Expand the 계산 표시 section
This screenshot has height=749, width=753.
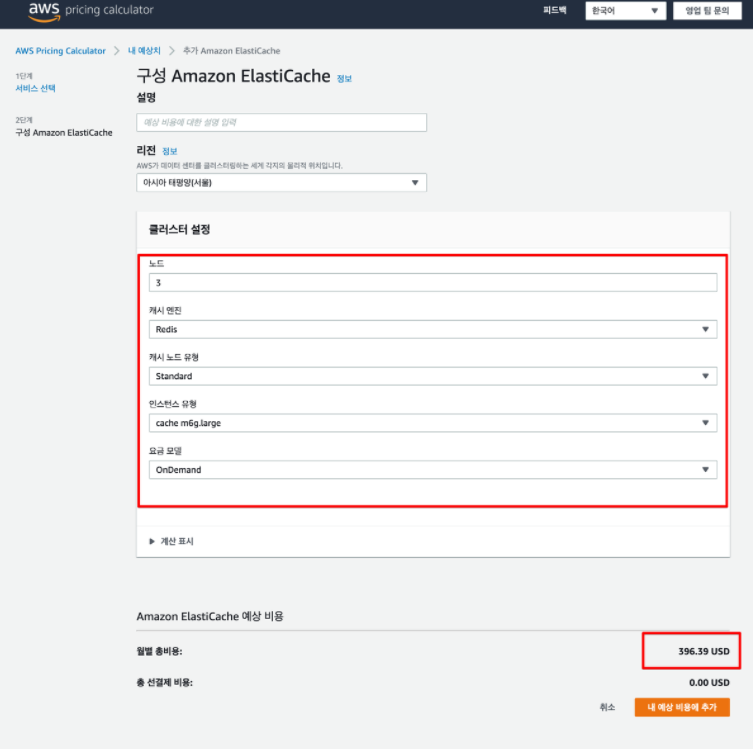coord(171,541)
